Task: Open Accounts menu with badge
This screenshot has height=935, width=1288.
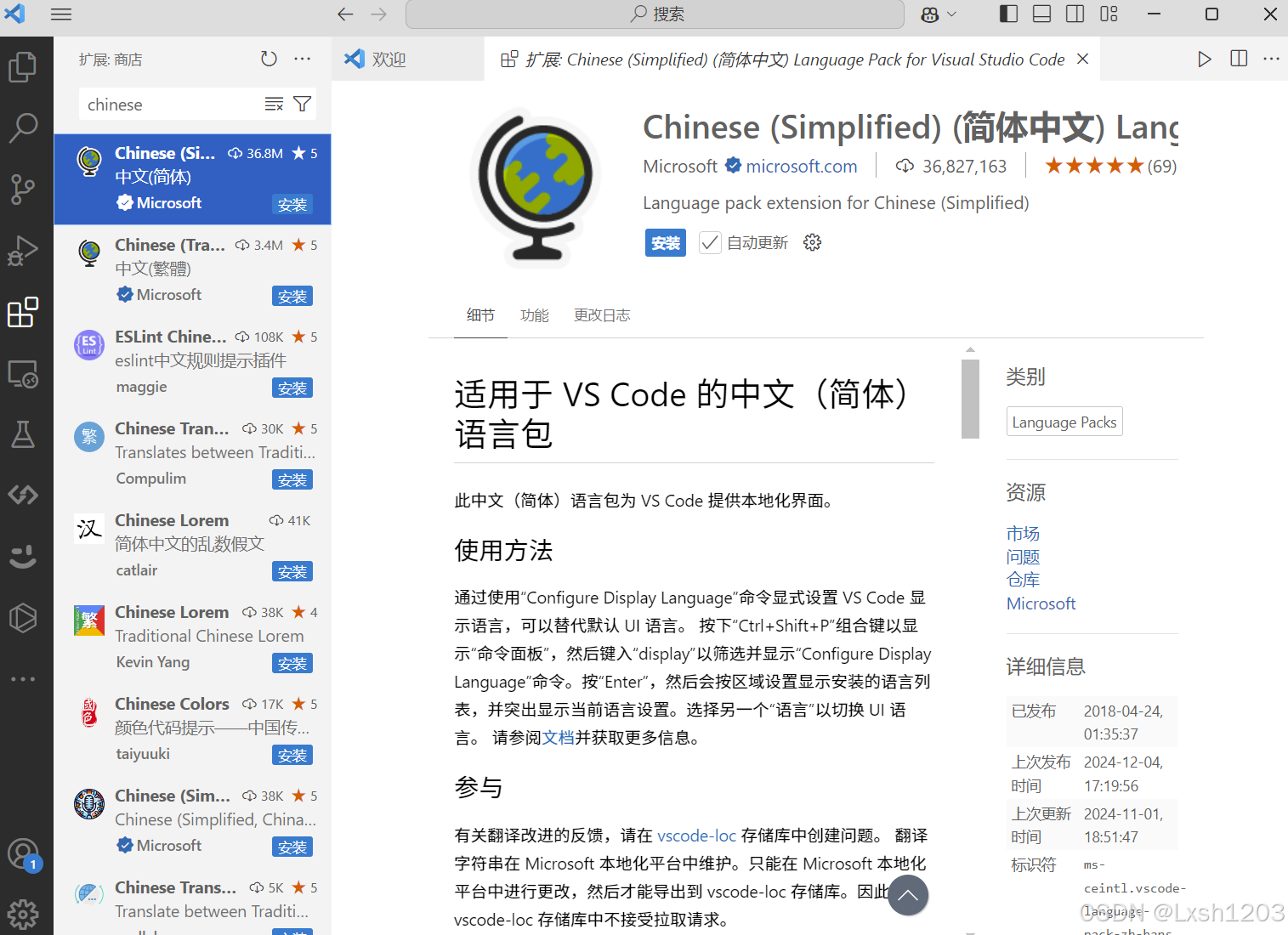Action: (x=23, y=854)
